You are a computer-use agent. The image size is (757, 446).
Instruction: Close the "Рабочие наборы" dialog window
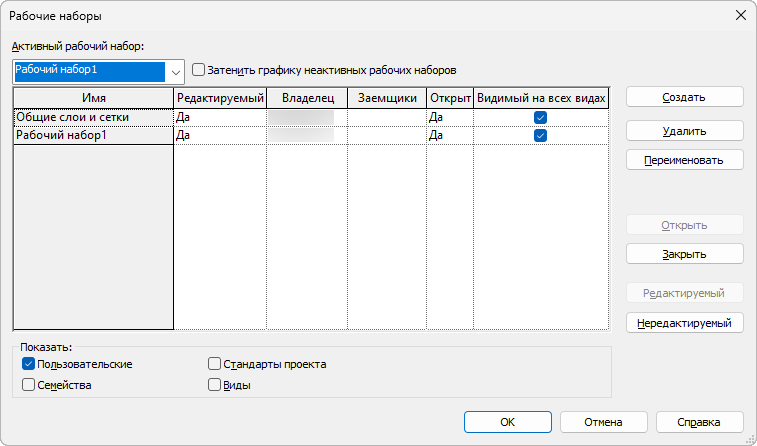pos(741,16)
